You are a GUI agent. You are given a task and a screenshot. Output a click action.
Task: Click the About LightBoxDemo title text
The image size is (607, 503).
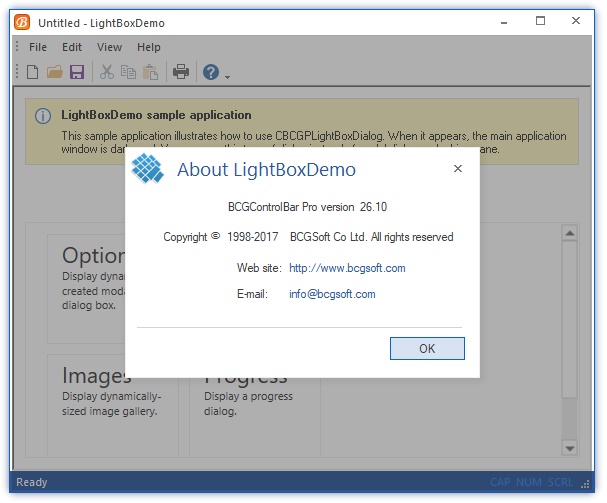pos(266,170)
